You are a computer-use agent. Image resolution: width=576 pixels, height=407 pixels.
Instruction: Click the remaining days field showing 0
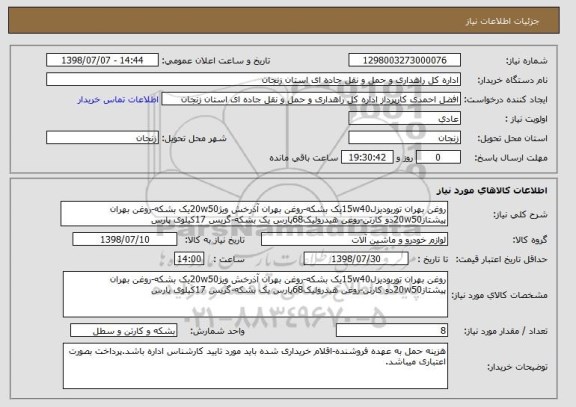click(438, 158)
